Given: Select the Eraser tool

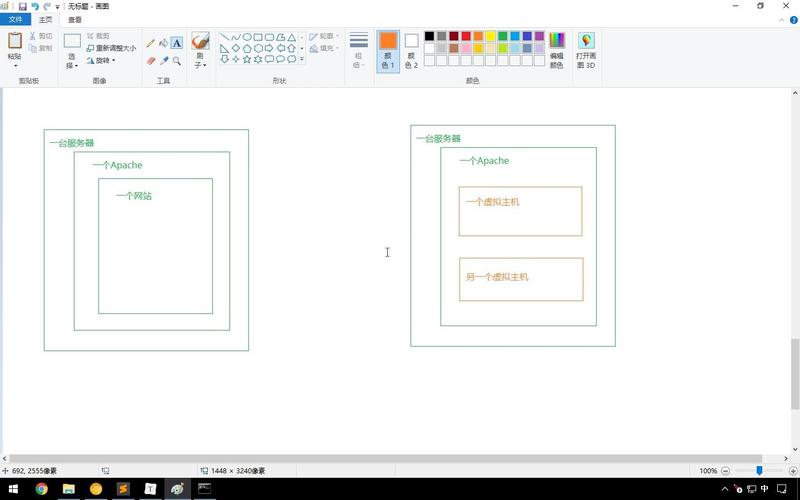Looking at the screenshot, I should 151,60.
